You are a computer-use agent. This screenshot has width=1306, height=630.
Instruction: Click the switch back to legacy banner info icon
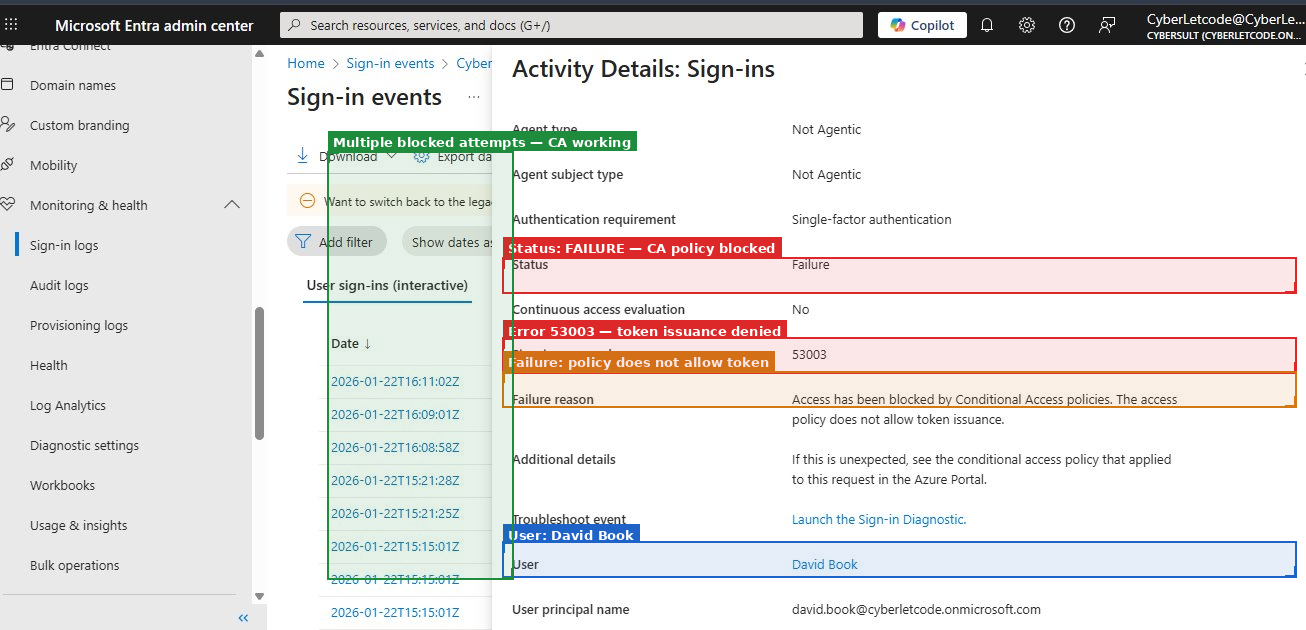(307, 201)
